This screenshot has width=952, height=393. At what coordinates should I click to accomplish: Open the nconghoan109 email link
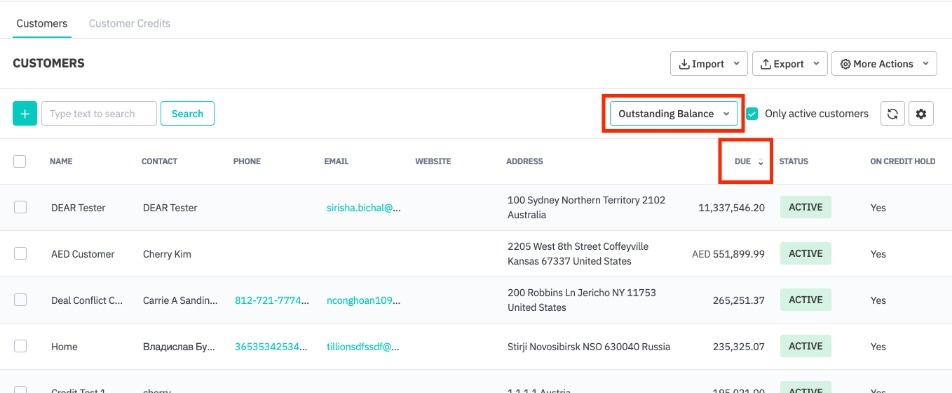364,300
